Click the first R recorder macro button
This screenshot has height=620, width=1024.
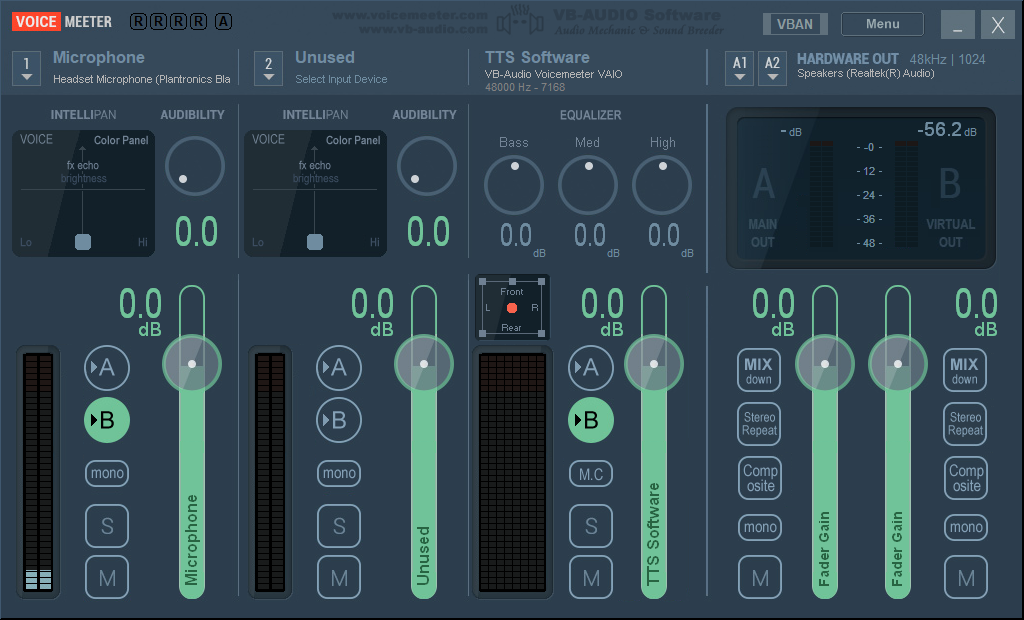[x=136, y=21]
